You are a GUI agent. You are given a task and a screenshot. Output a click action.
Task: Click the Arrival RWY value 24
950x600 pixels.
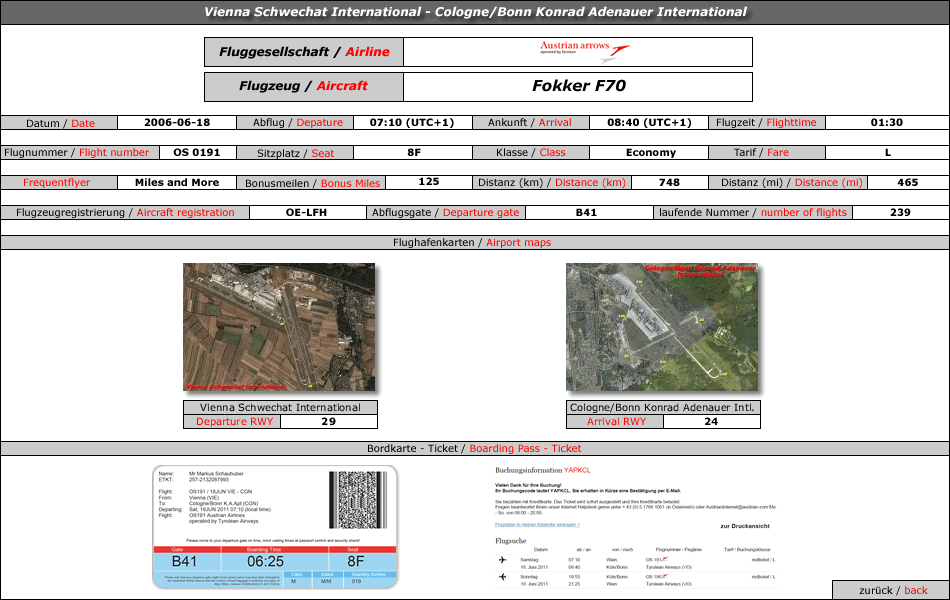tap(711, 422)
